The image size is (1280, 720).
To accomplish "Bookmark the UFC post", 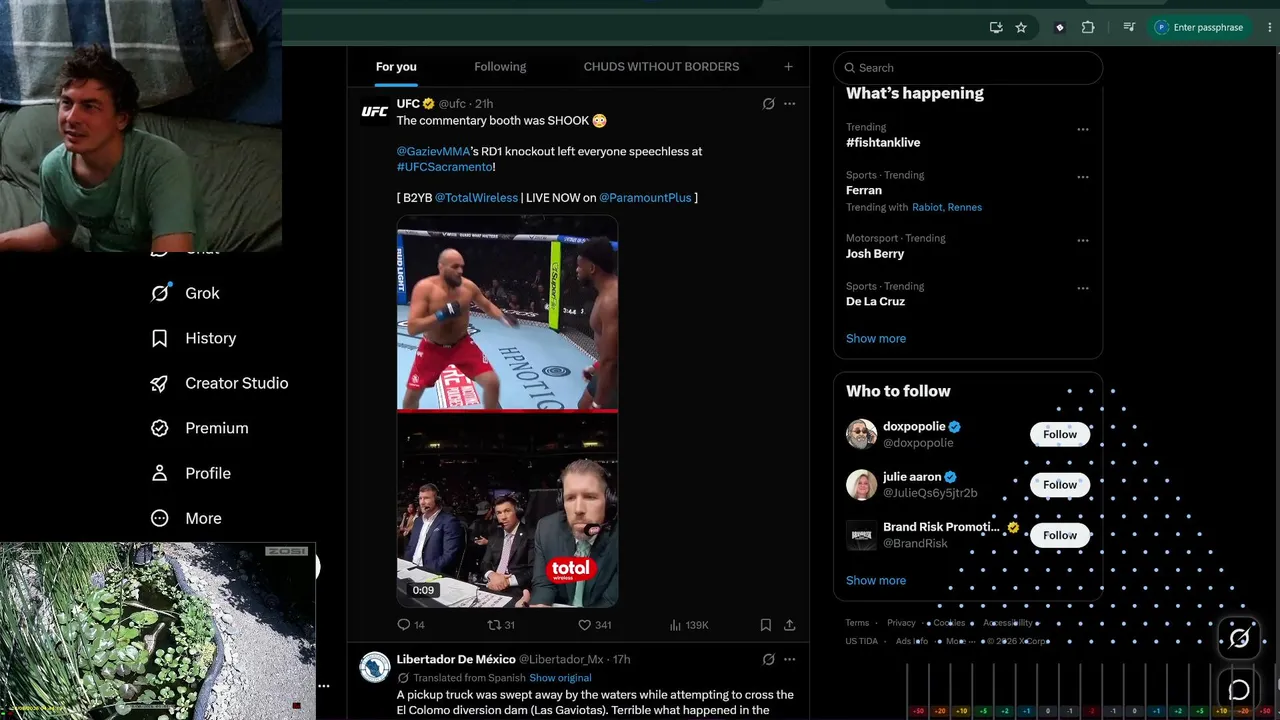I will [765, 625].
